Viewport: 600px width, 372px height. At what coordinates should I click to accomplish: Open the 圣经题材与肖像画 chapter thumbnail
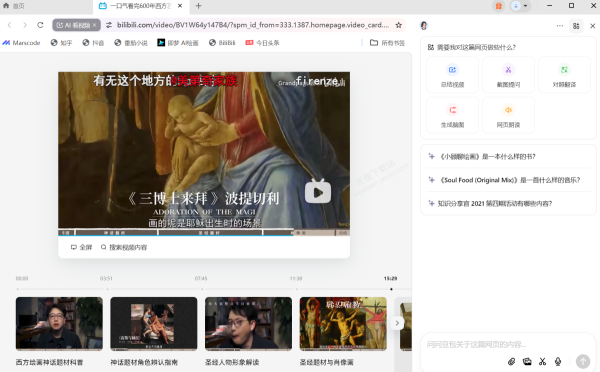pos(343,324)
